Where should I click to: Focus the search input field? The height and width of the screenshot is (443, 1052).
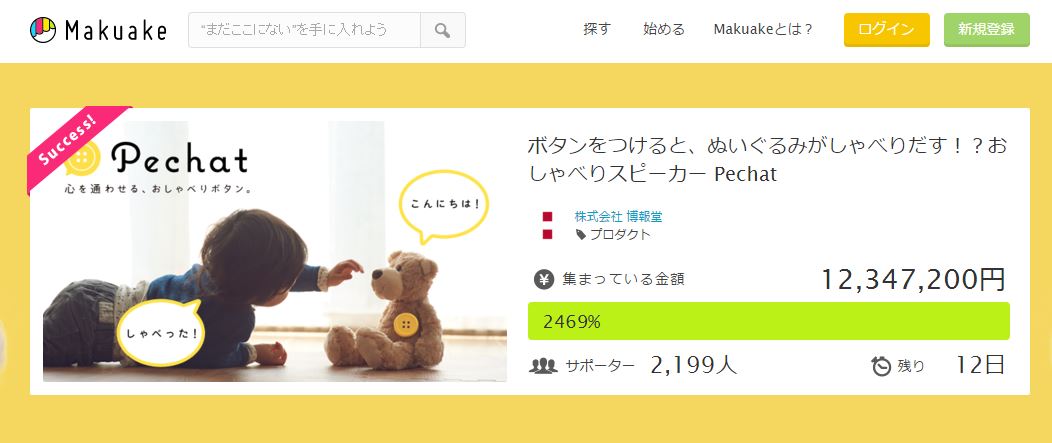coord(305,30)
